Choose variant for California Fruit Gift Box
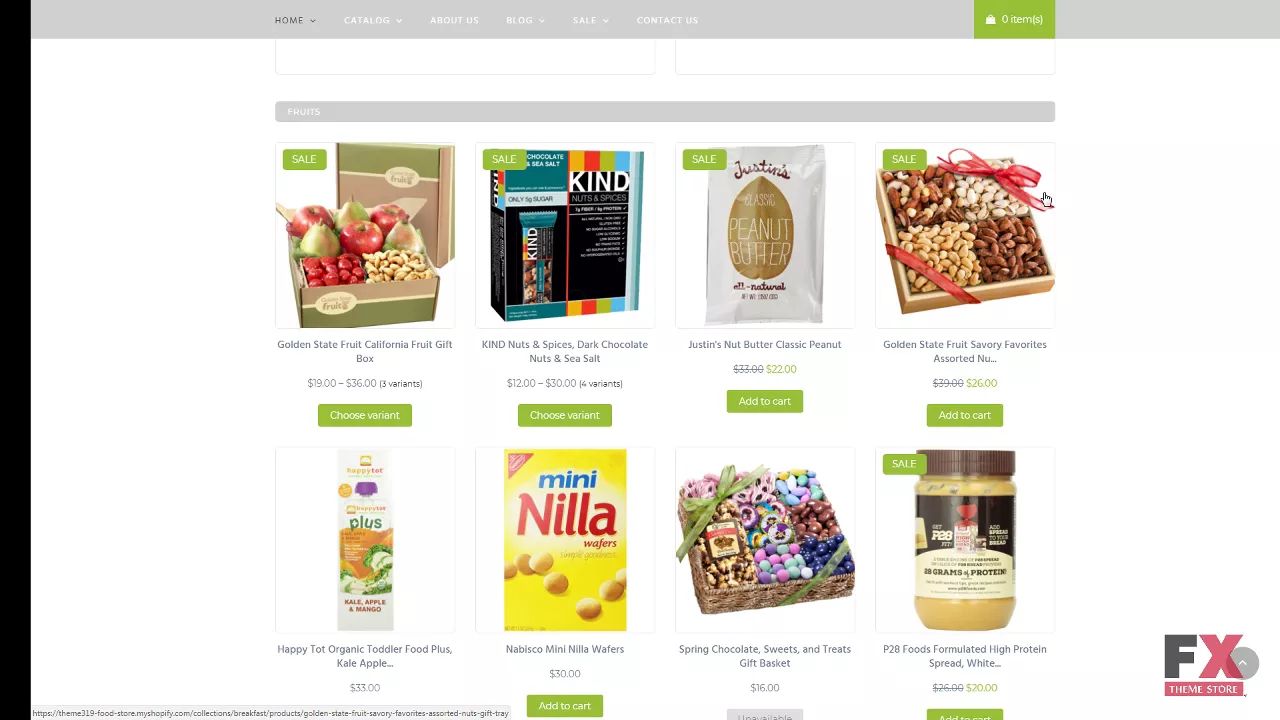1280x720 pixels. click(x=365, y=415)
